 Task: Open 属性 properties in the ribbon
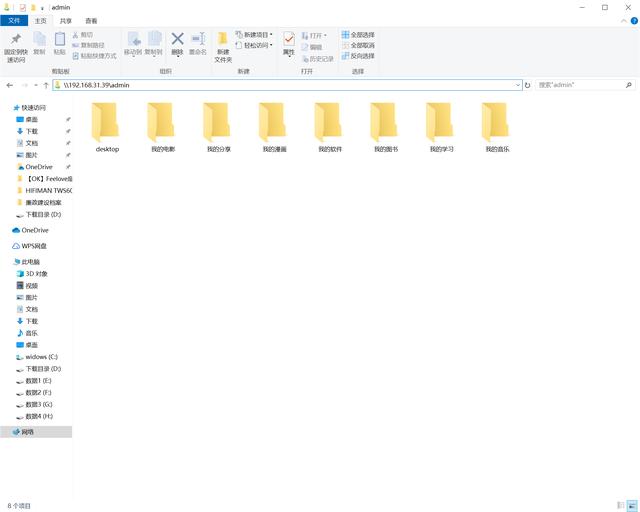click(289, 42)
